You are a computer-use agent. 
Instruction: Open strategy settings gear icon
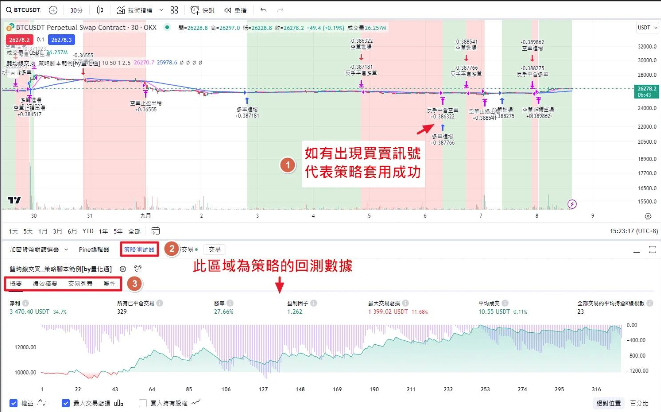123,269
